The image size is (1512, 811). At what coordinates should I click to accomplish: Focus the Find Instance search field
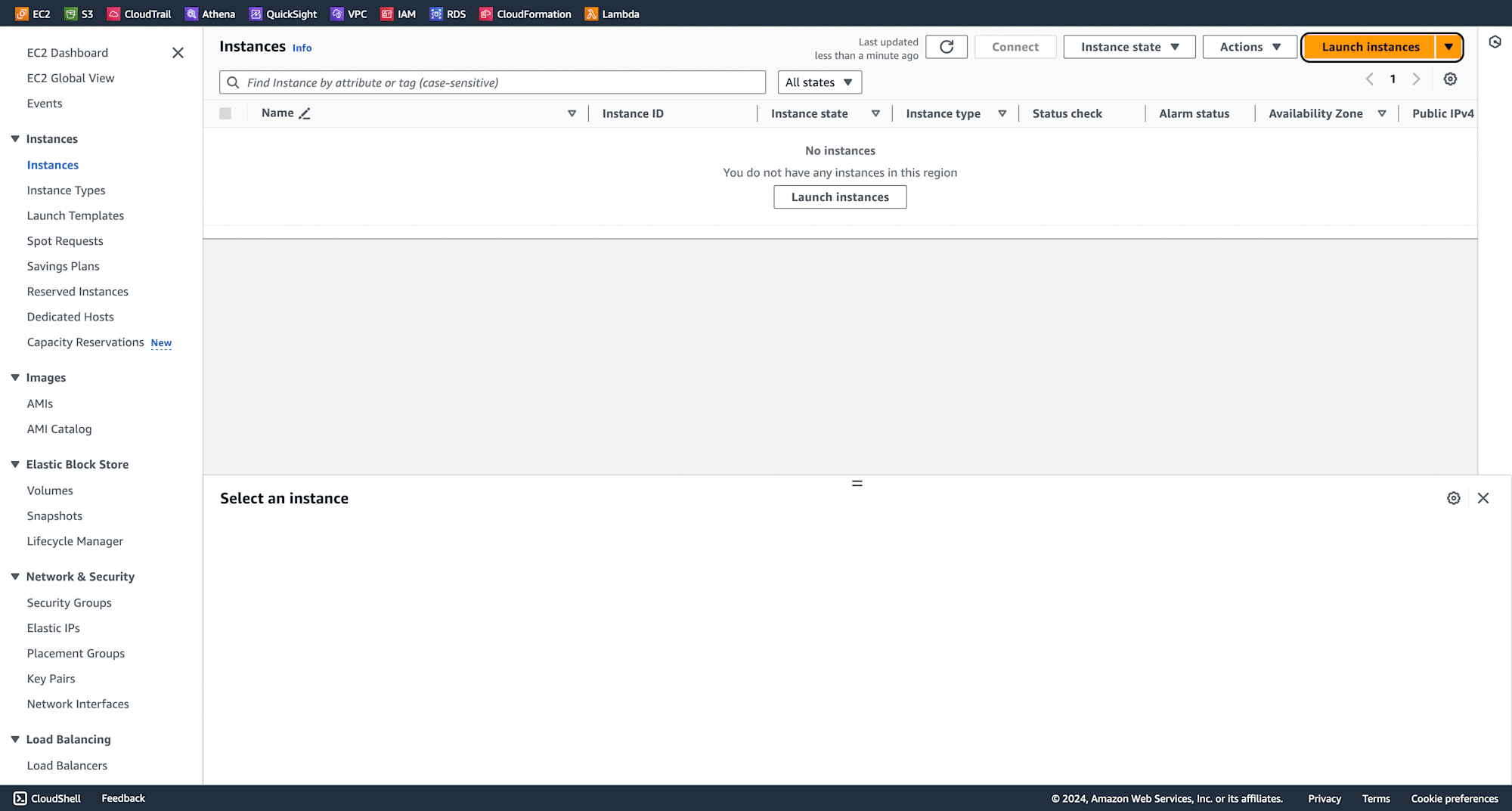tap(492, 82)
